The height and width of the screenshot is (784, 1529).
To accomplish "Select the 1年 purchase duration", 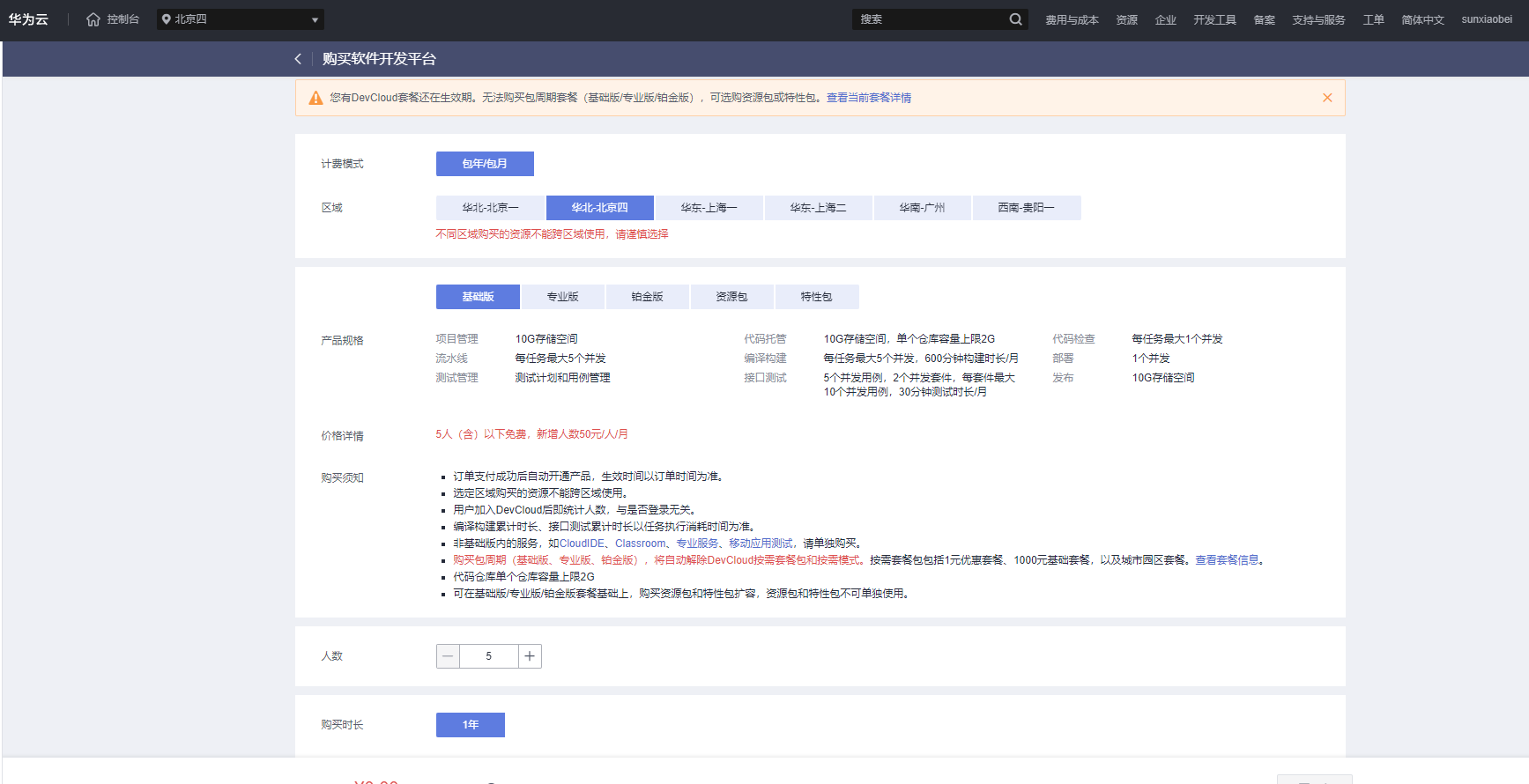I will (471, 725).
